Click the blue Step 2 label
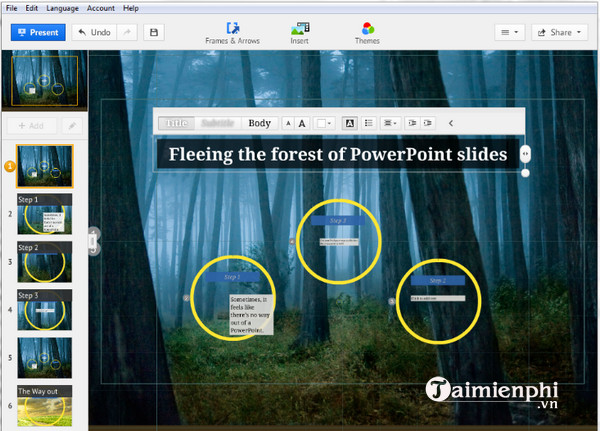 438,281
